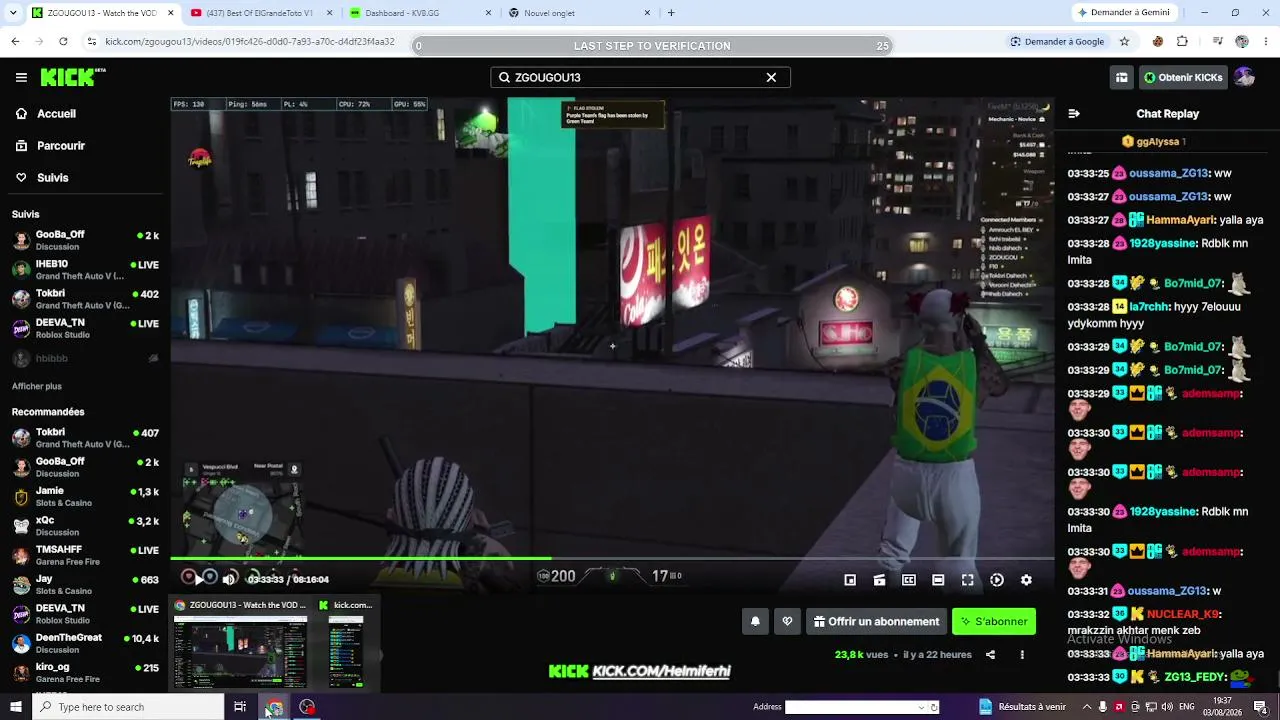The height and width of the screenshot is (720, 1280).
Task: Open TMSAHFF recommended channel
Action: point(85,556)
